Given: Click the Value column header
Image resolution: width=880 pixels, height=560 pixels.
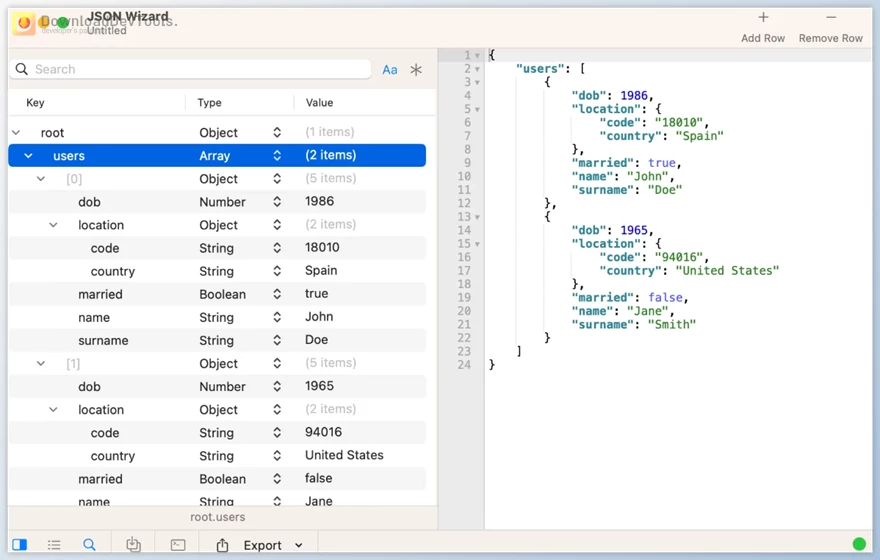Looking at the screenshot, I should (x=319, y=103).
